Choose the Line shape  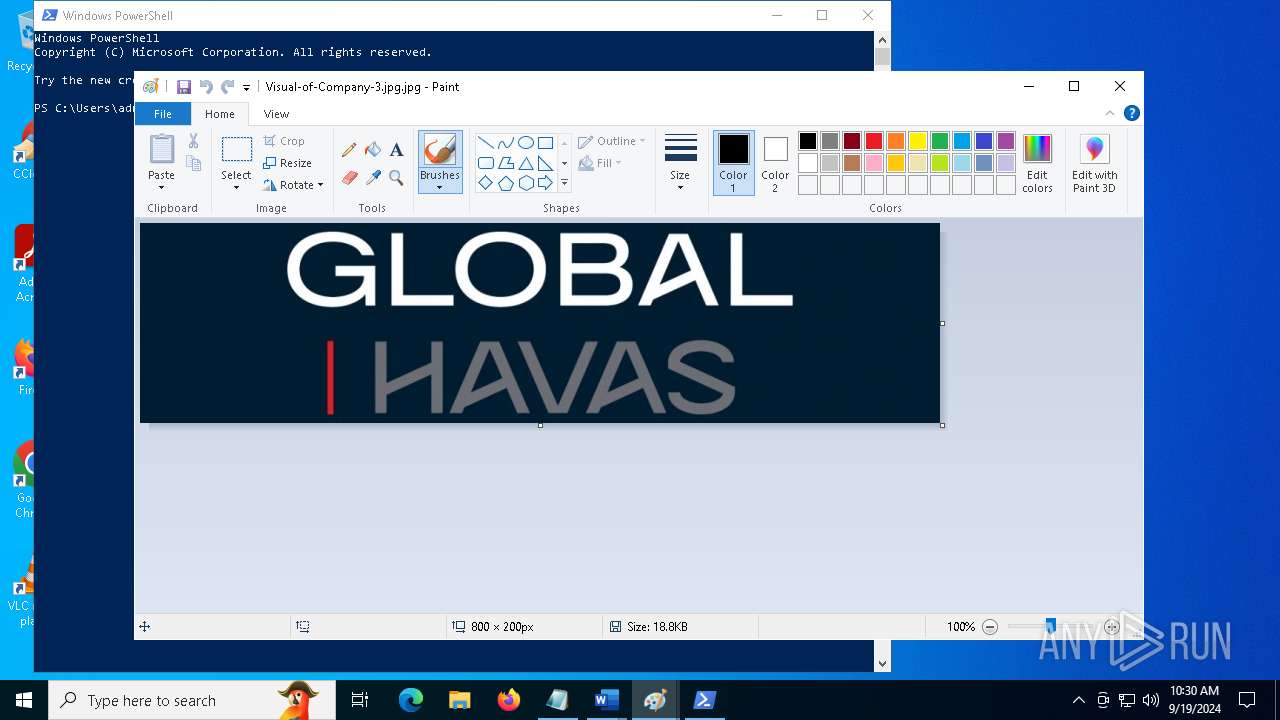click(485, 143)
